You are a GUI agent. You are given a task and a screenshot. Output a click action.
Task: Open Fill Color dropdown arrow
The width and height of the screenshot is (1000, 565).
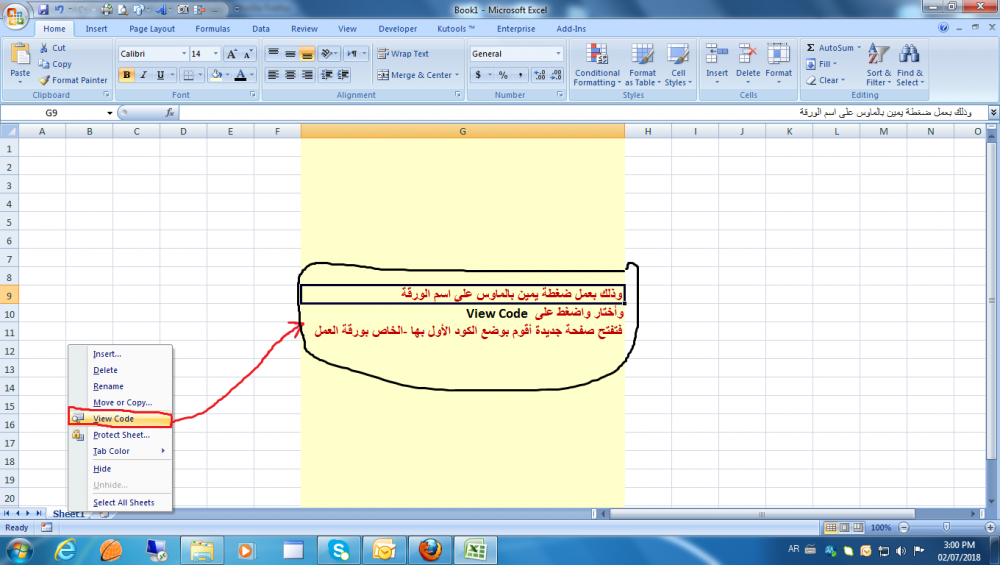point(228,75)
